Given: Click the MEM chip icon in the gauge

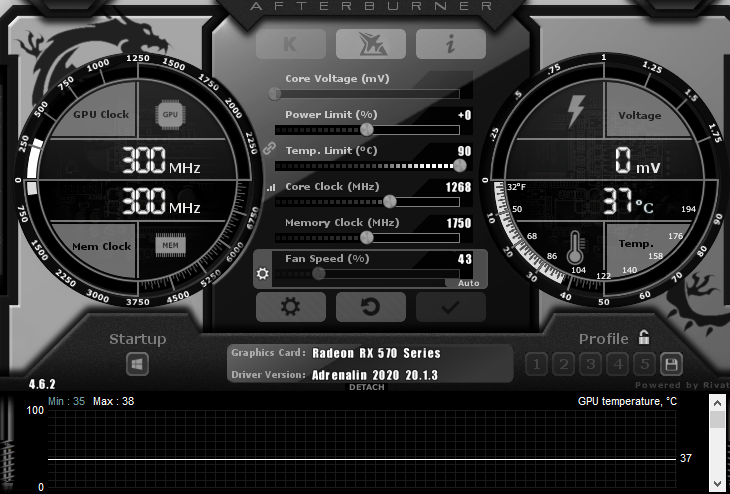Looking at the screenshot, I should (x=170, y=245).
